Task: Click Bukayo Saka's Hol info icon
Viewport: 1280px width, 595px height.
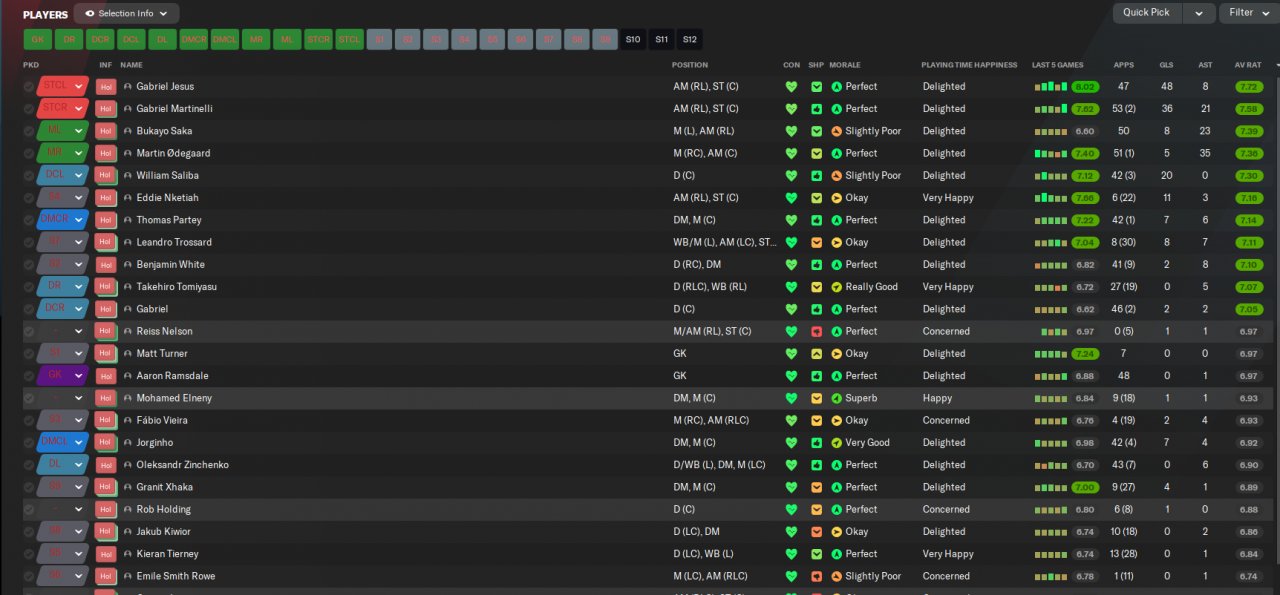Action: point(106,131)
